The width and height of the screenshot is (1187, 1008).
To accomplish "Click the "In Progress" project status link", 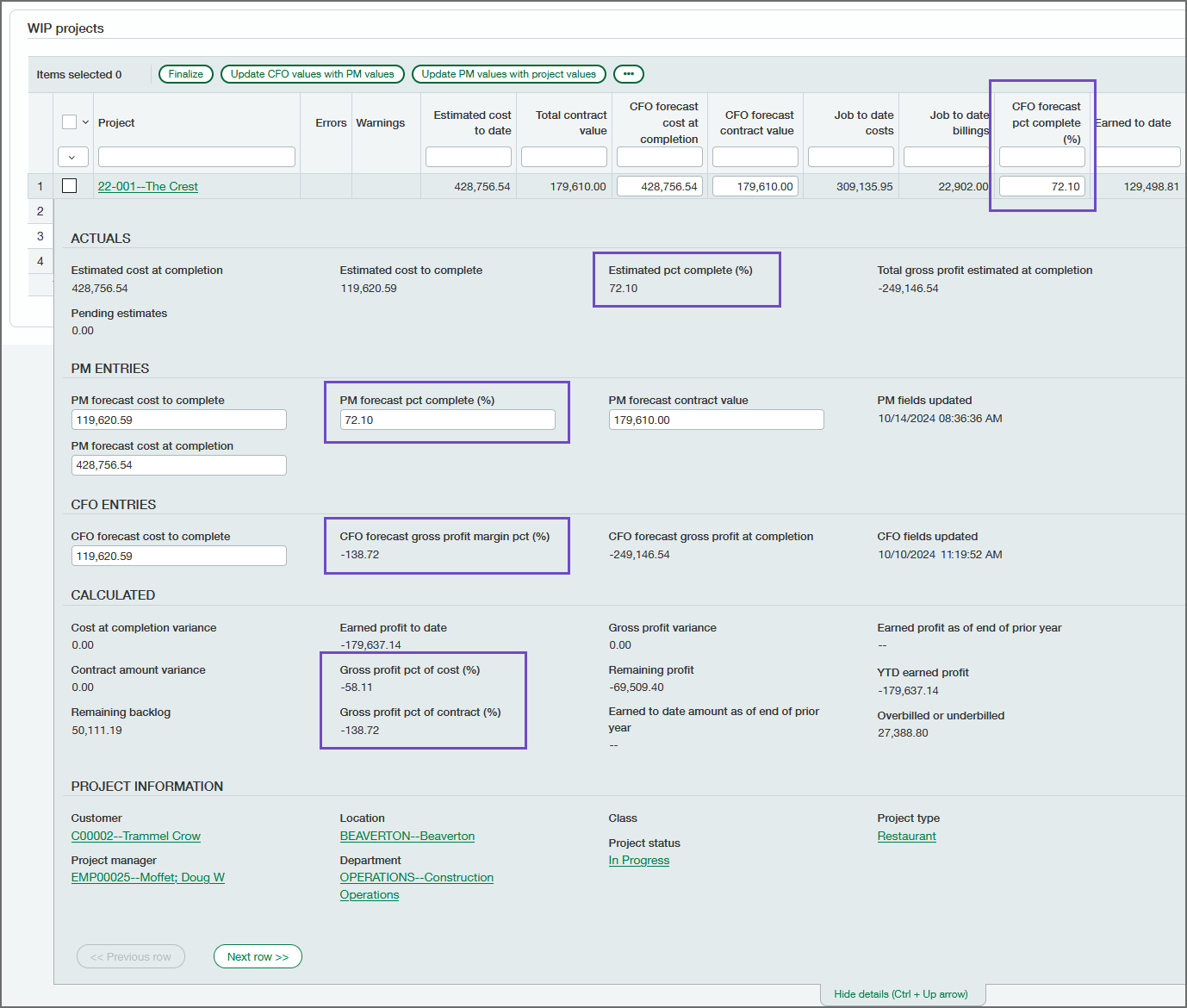I will tap(638, 860).
